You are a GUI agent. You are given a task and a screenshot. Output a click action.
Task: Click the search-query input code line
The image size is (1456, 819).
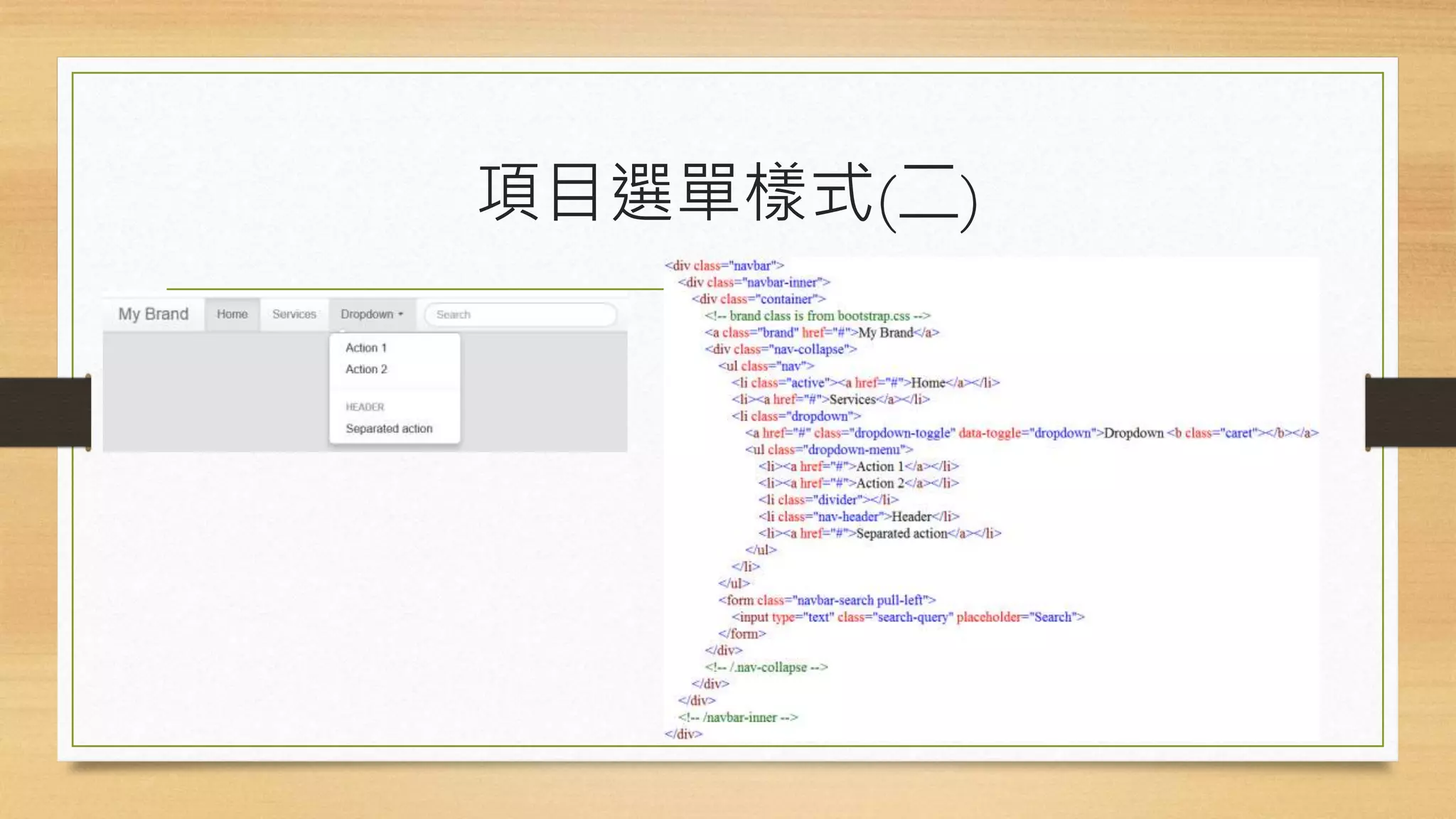pyautogui.click(x=908, y=617)
